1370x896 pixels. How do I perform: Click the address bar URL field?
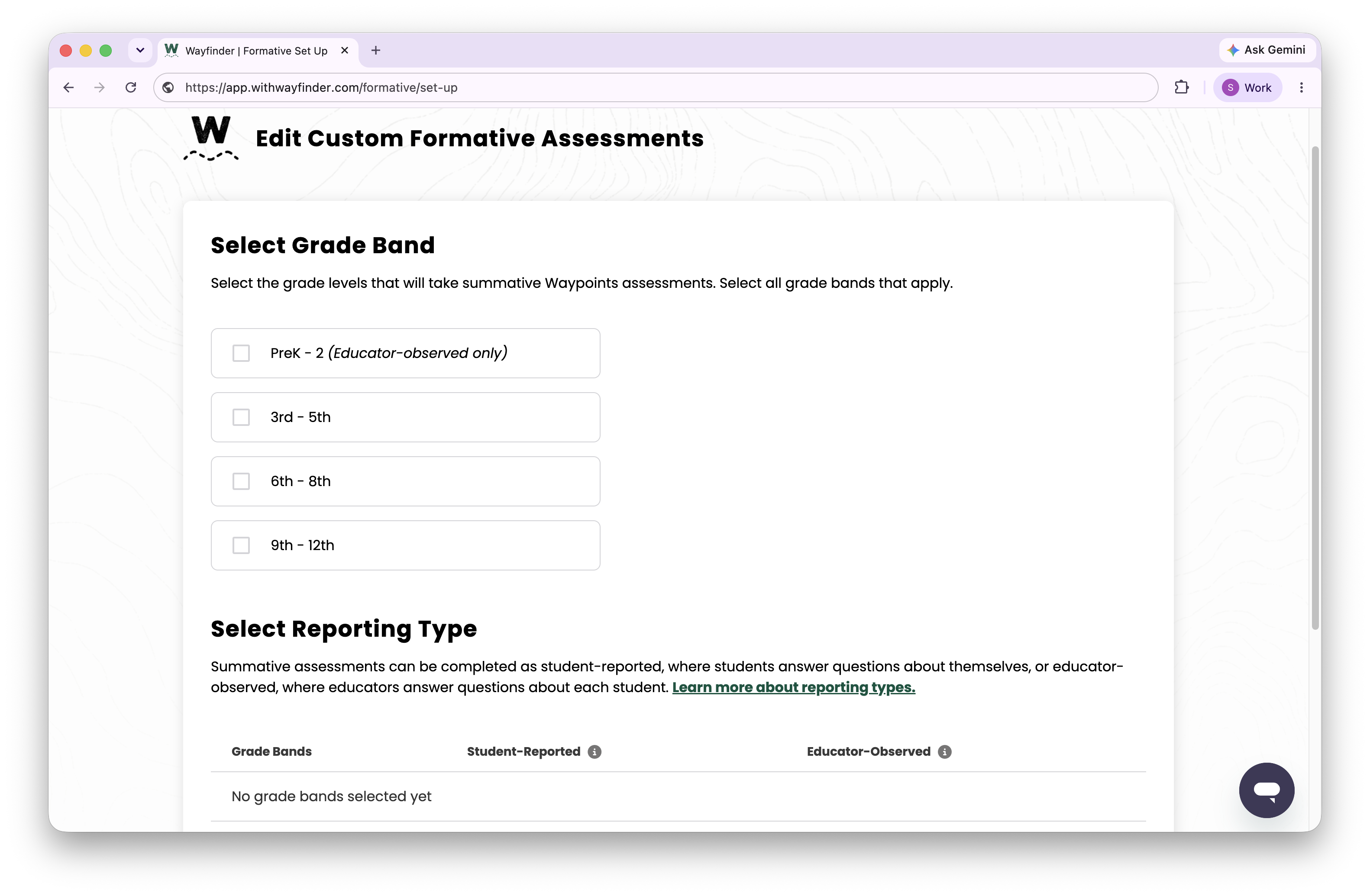(656, 87)
